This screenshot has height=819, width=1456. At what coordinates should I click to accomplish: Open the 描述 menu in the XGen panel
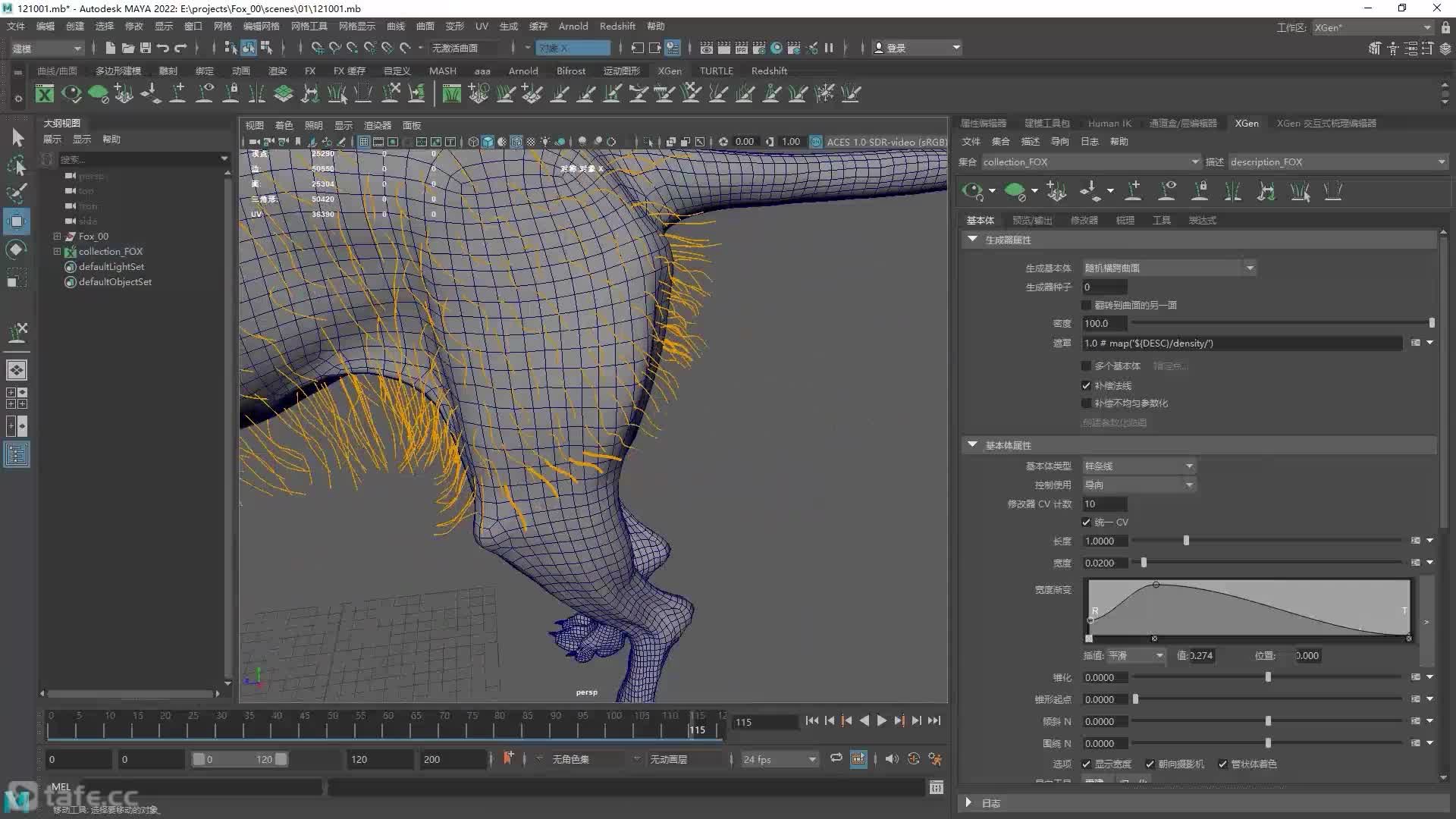(x=1030, y=141)
